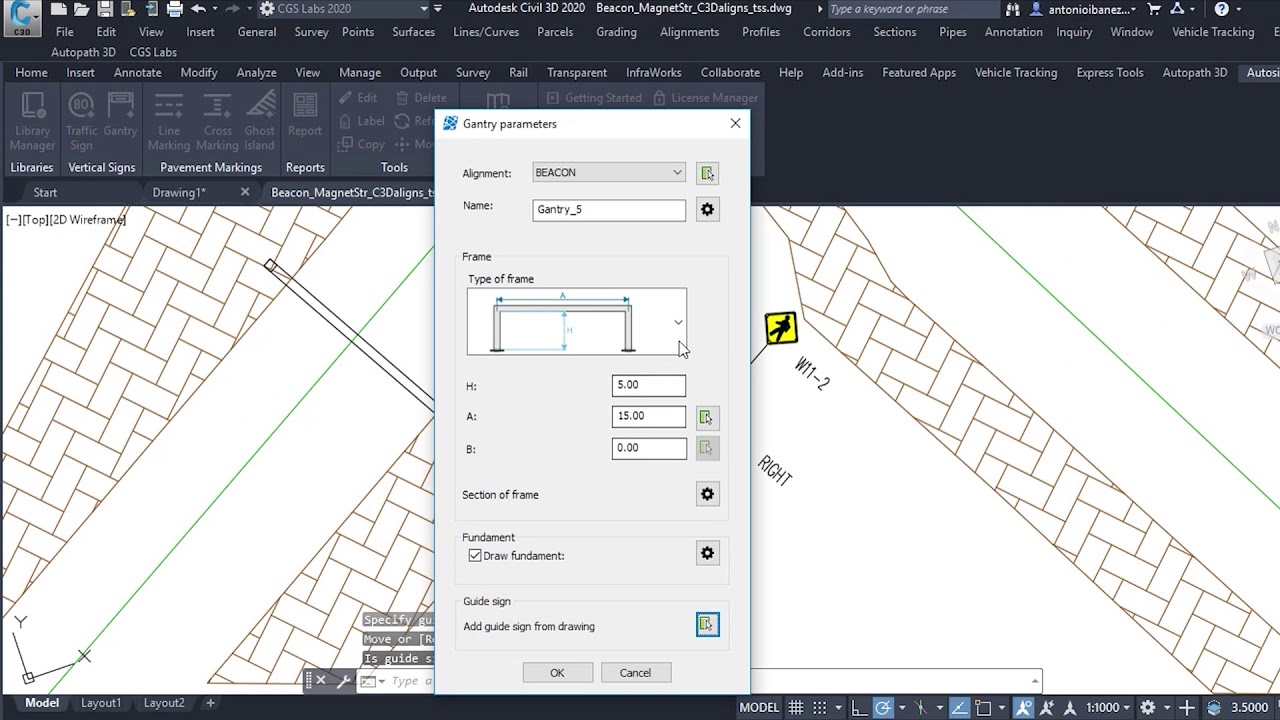
Task: Click Open file icon in quick access toolbar
Action: coord(84,9)
